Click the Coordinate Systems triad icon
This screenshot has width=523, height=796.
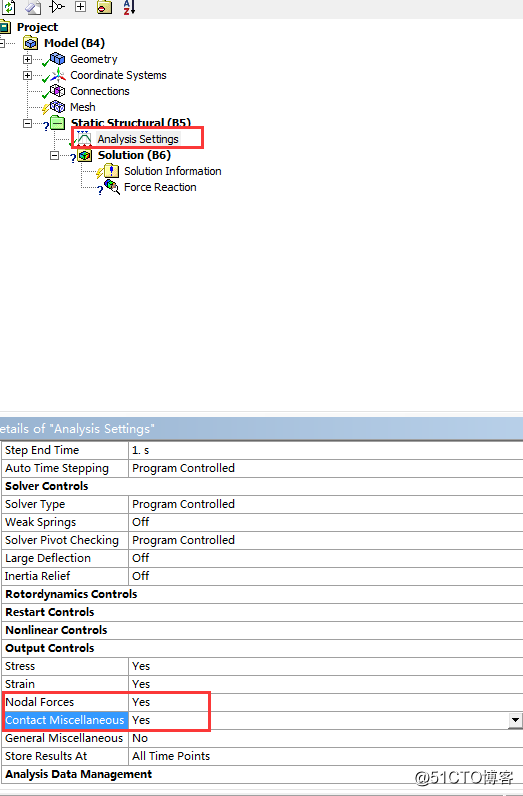[x=57, y=75]
